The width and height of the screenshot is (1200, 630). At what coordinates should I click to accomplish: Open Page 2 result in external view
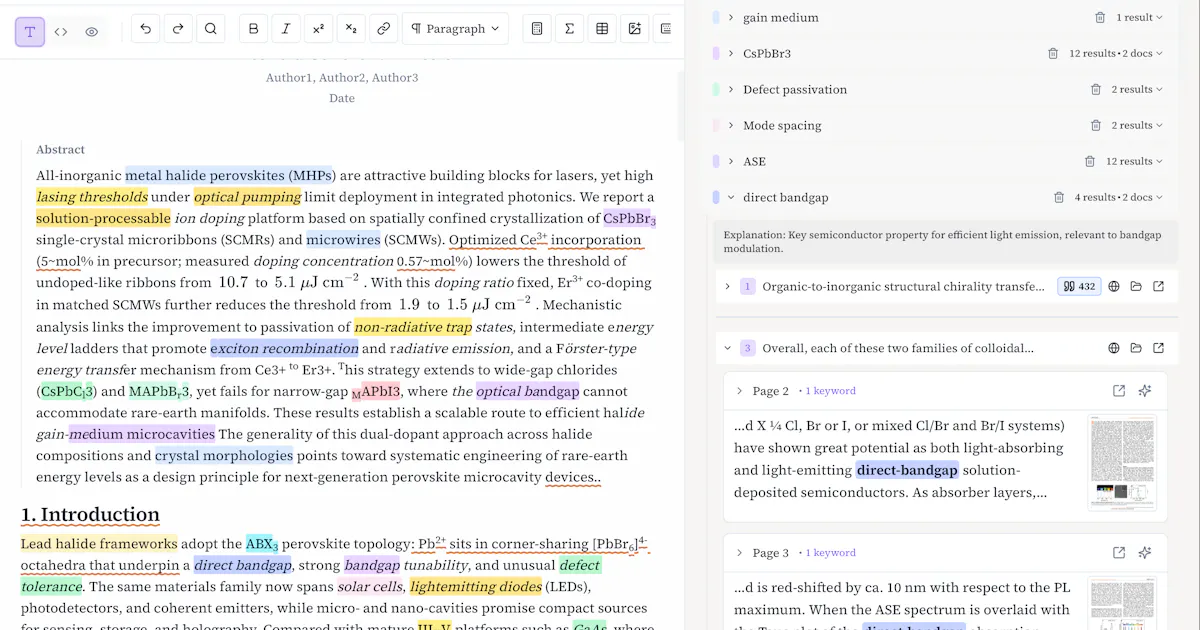1119,391
